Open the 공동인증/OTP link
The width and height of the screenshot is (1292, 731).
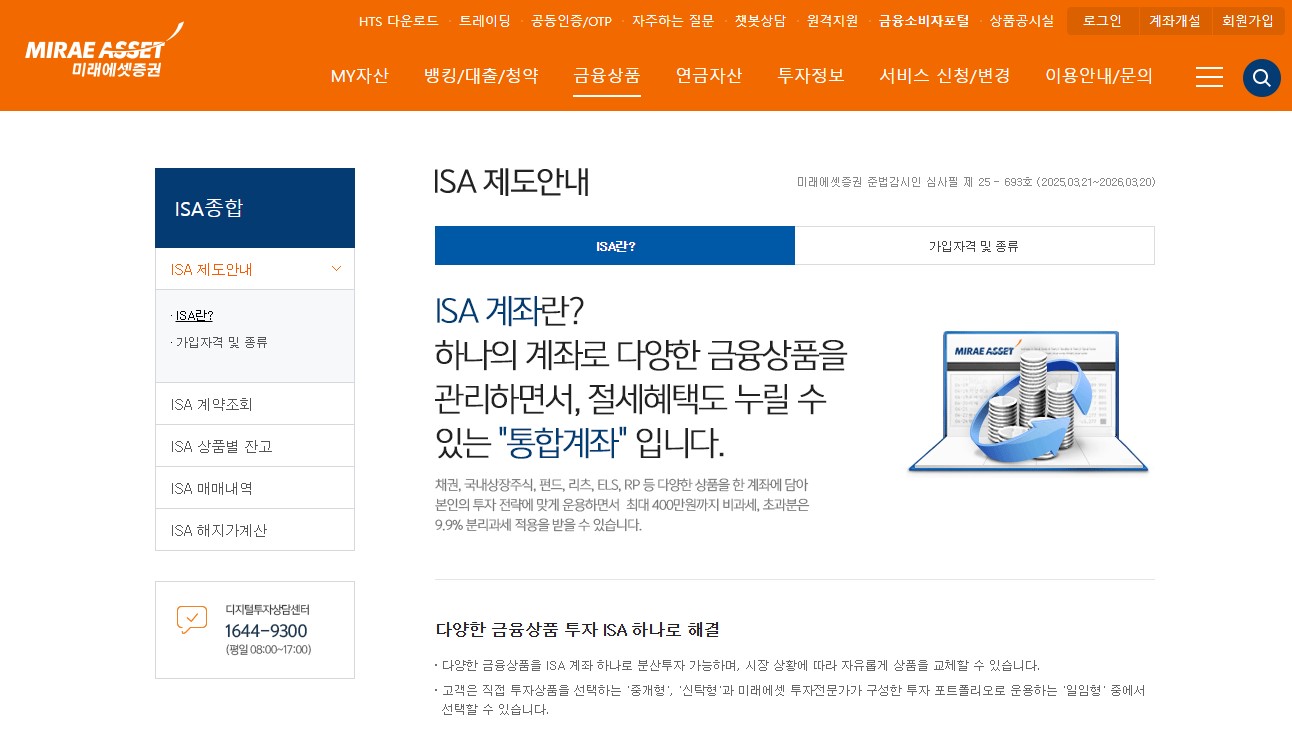point(571,21)
